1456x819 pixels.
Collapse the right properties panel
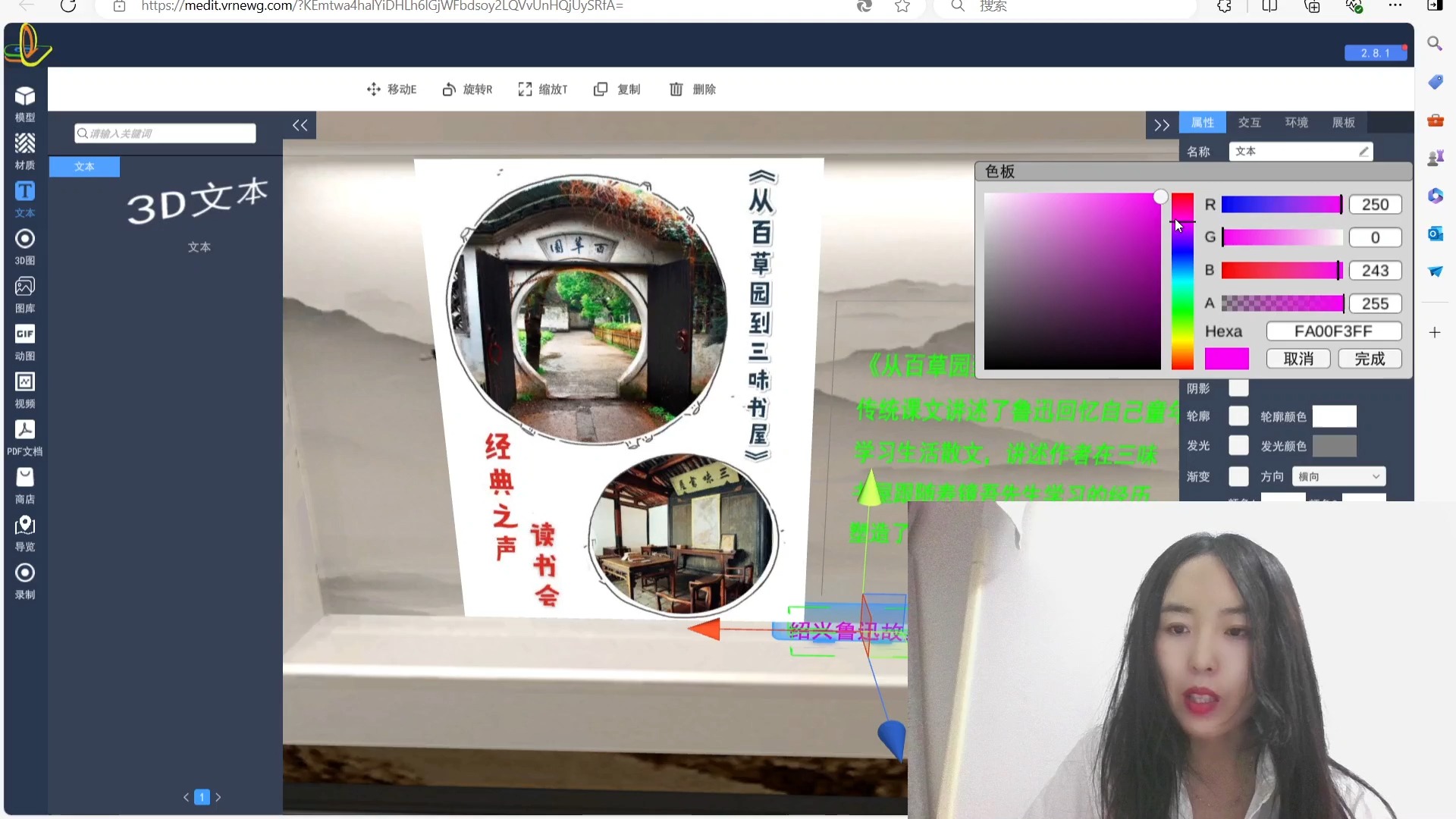coord(1162,125)
